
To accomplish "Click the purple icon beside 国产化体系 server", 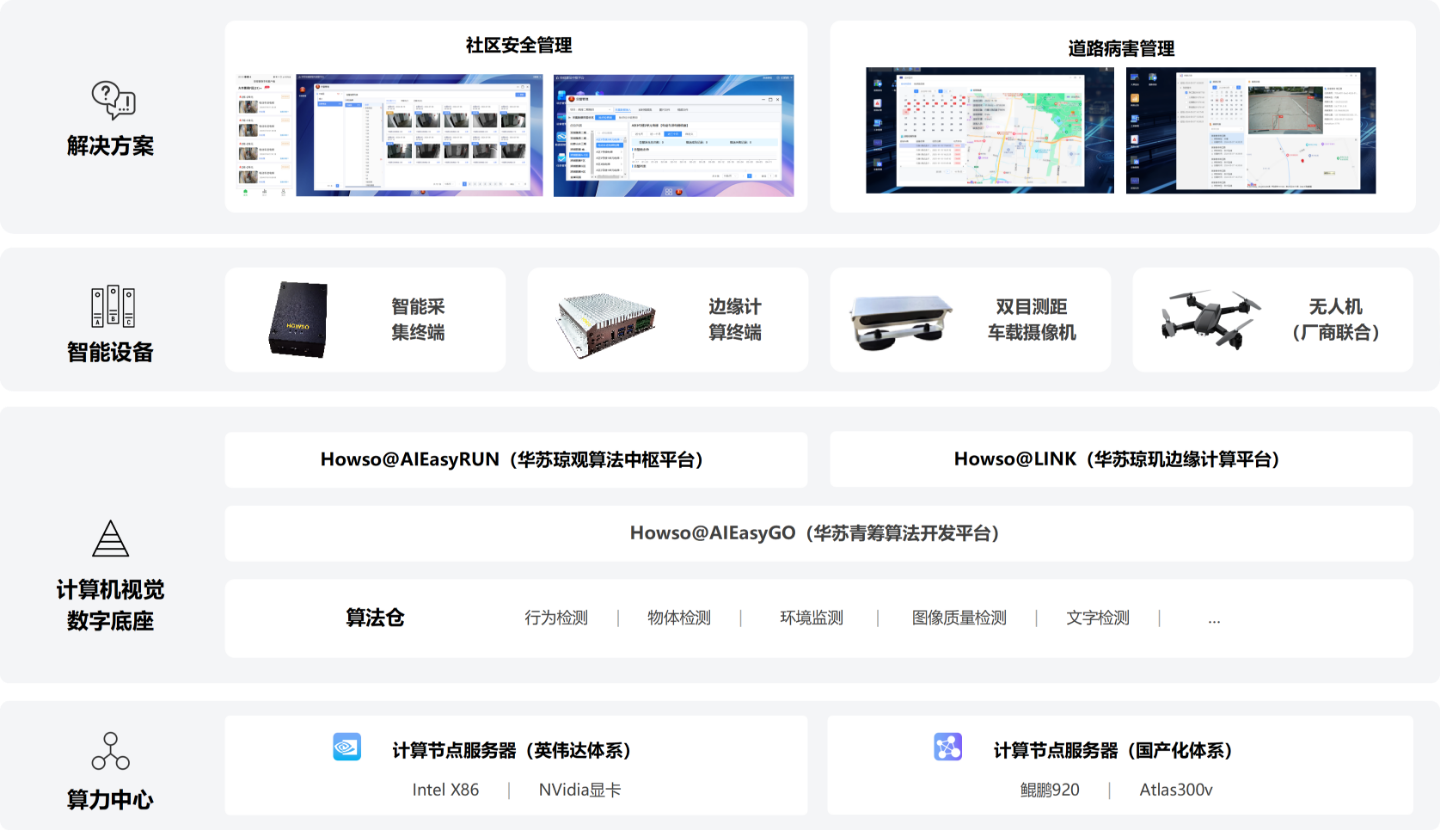I will 948,747.
